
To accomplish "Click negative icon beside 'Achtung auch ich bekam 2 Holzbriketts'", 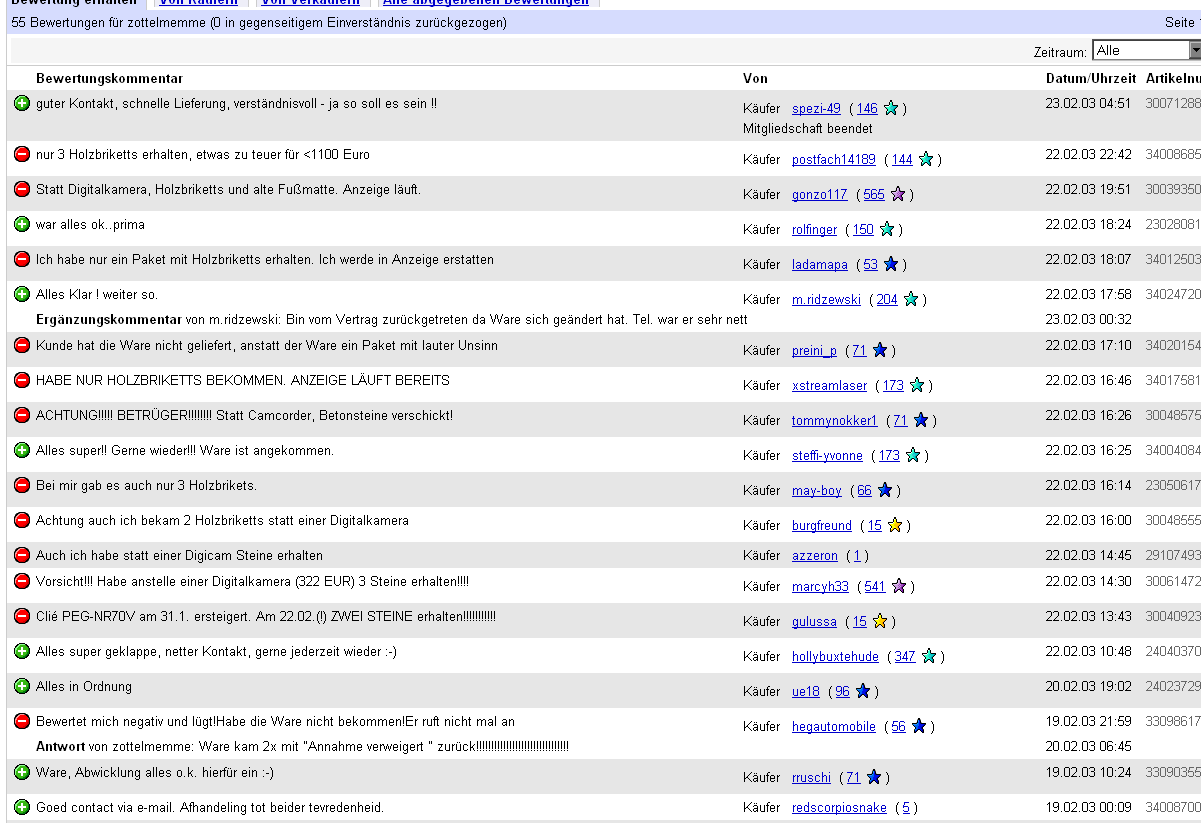I will pos(22,520).
